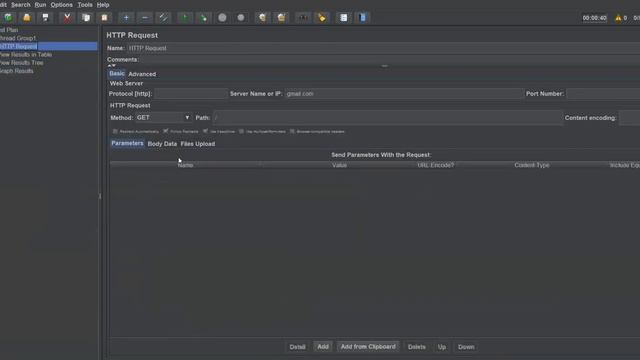Select View Results in Table node
The height and width of the screenshot is (360, 640).
coord(26,54)
